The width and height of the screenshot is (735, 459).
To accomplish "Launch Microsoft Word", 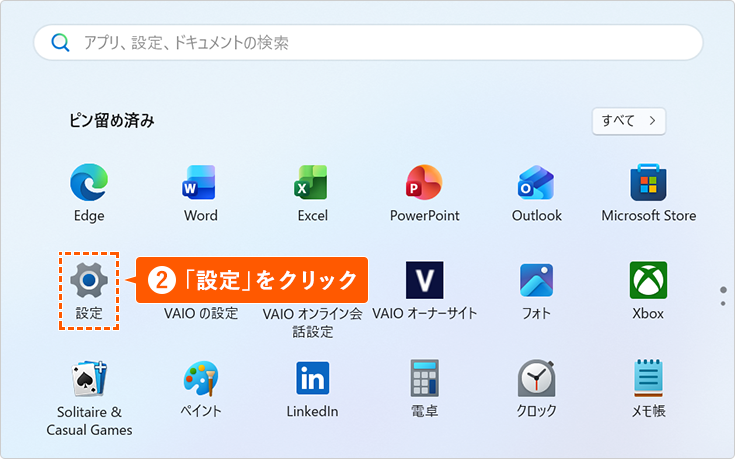I will coord(200,185).
